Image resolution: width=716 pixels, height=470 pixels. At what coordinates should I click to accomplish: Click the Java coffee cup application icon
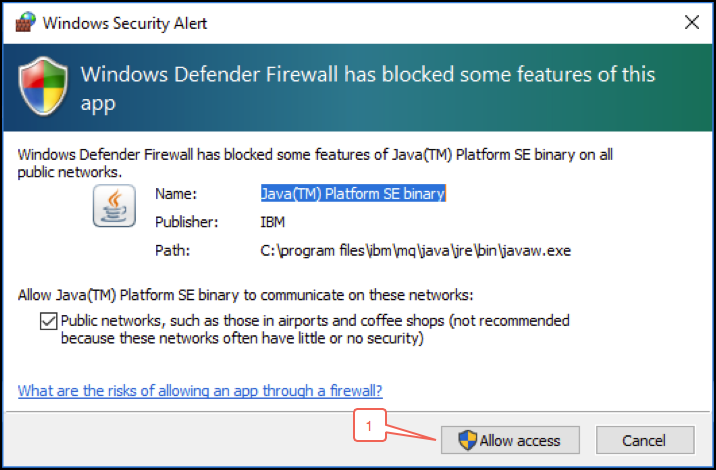pos(114,206)
